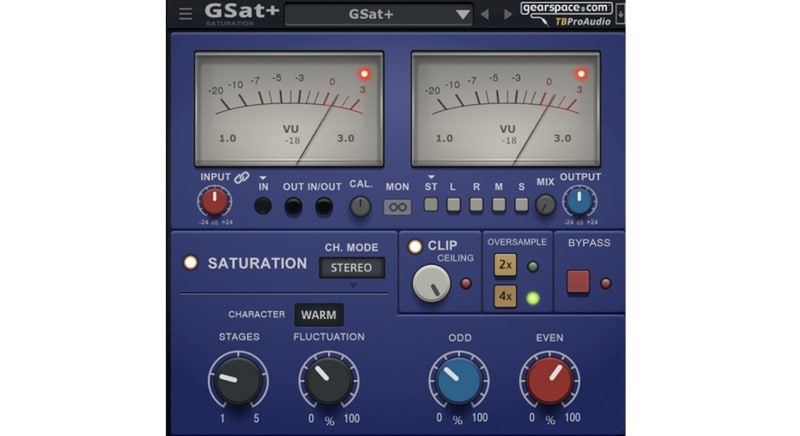Click the right VU clip LED

tap(581, 74)
